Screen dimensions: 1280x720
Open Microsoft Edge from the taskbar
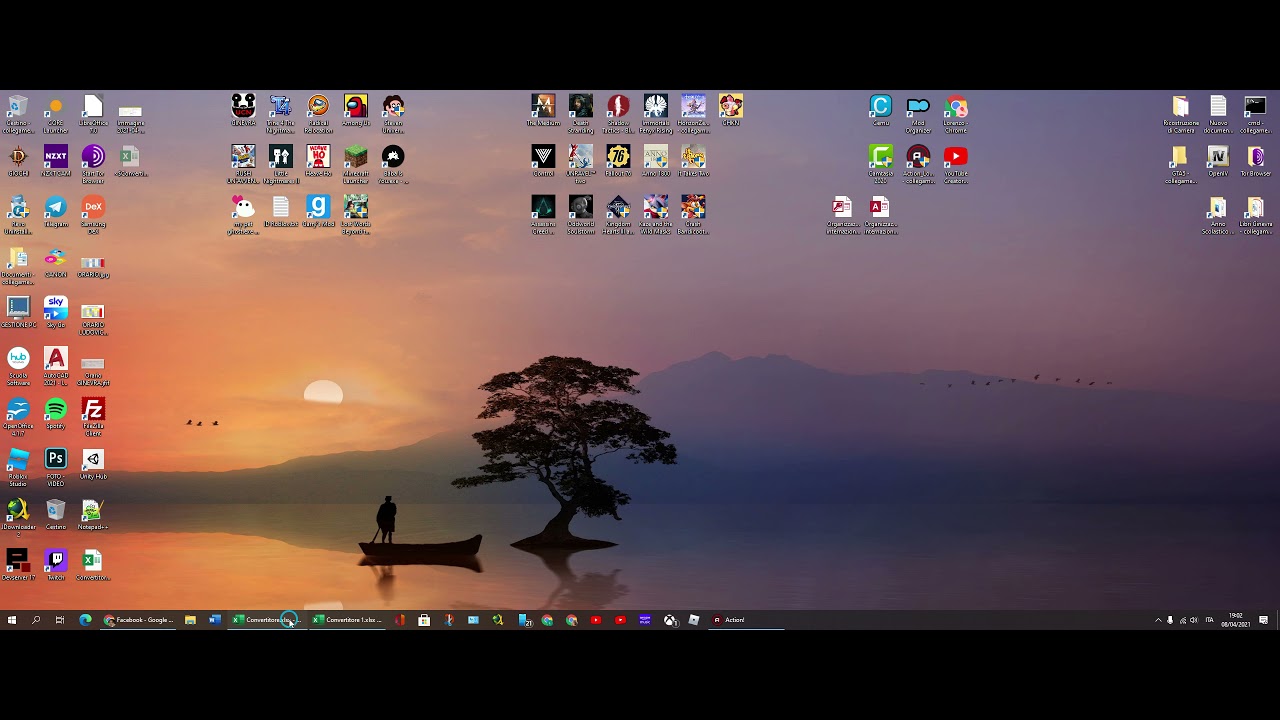[85, 620]
